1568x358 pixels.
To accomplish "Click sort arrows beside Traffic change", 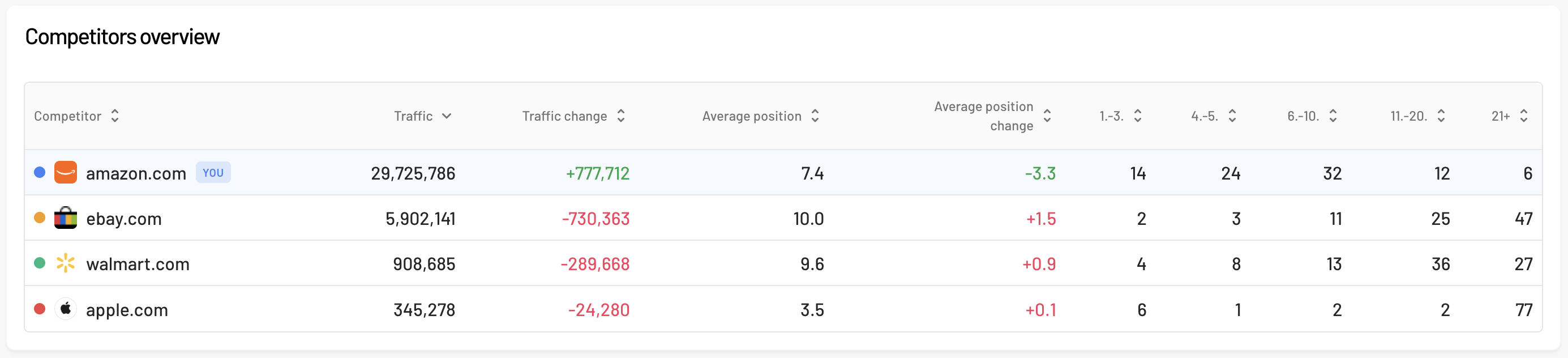I will tap(621, 116).
